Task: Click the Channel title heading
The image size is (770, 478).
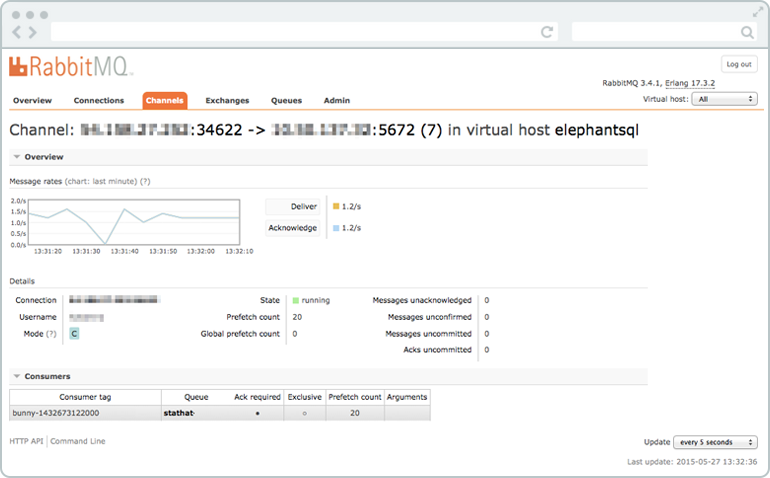Action: [324, 130]
